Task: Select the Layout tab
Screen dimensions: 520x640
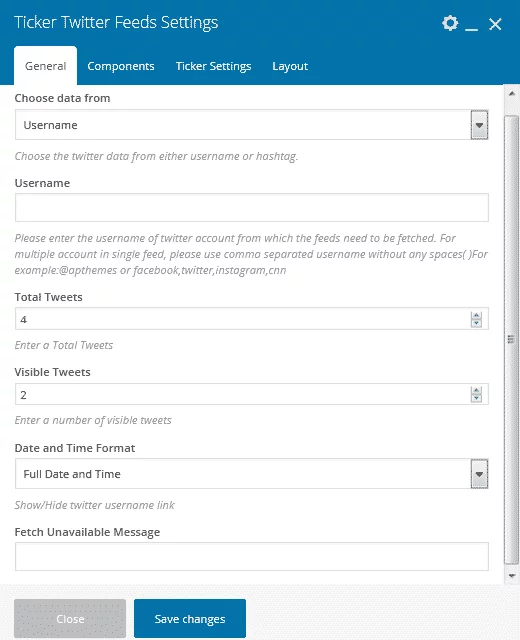Action: [x=290, y=66]
